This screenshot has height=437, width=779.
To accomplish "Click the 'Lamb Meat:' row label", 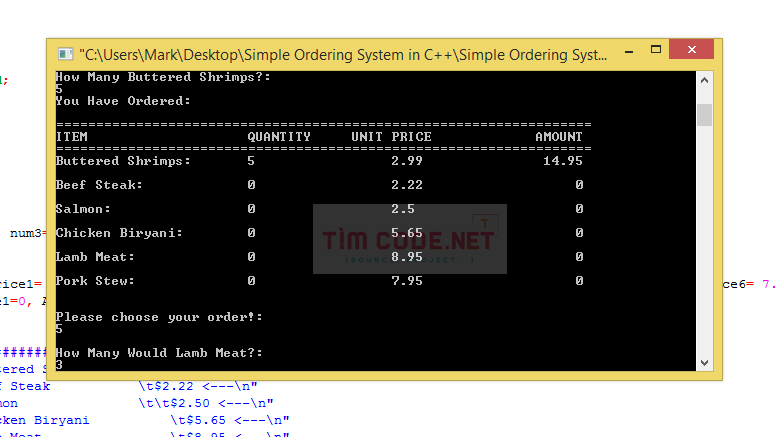I will click(x=95, y=257).
